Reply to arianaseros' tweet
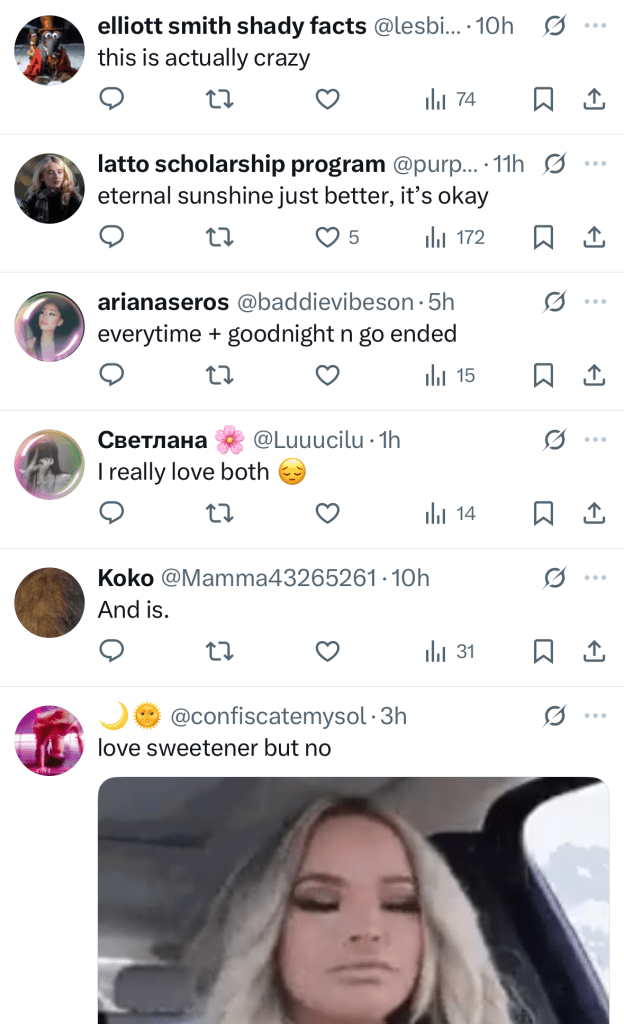Screen dimensions: 624x1024 pos(113,375)
